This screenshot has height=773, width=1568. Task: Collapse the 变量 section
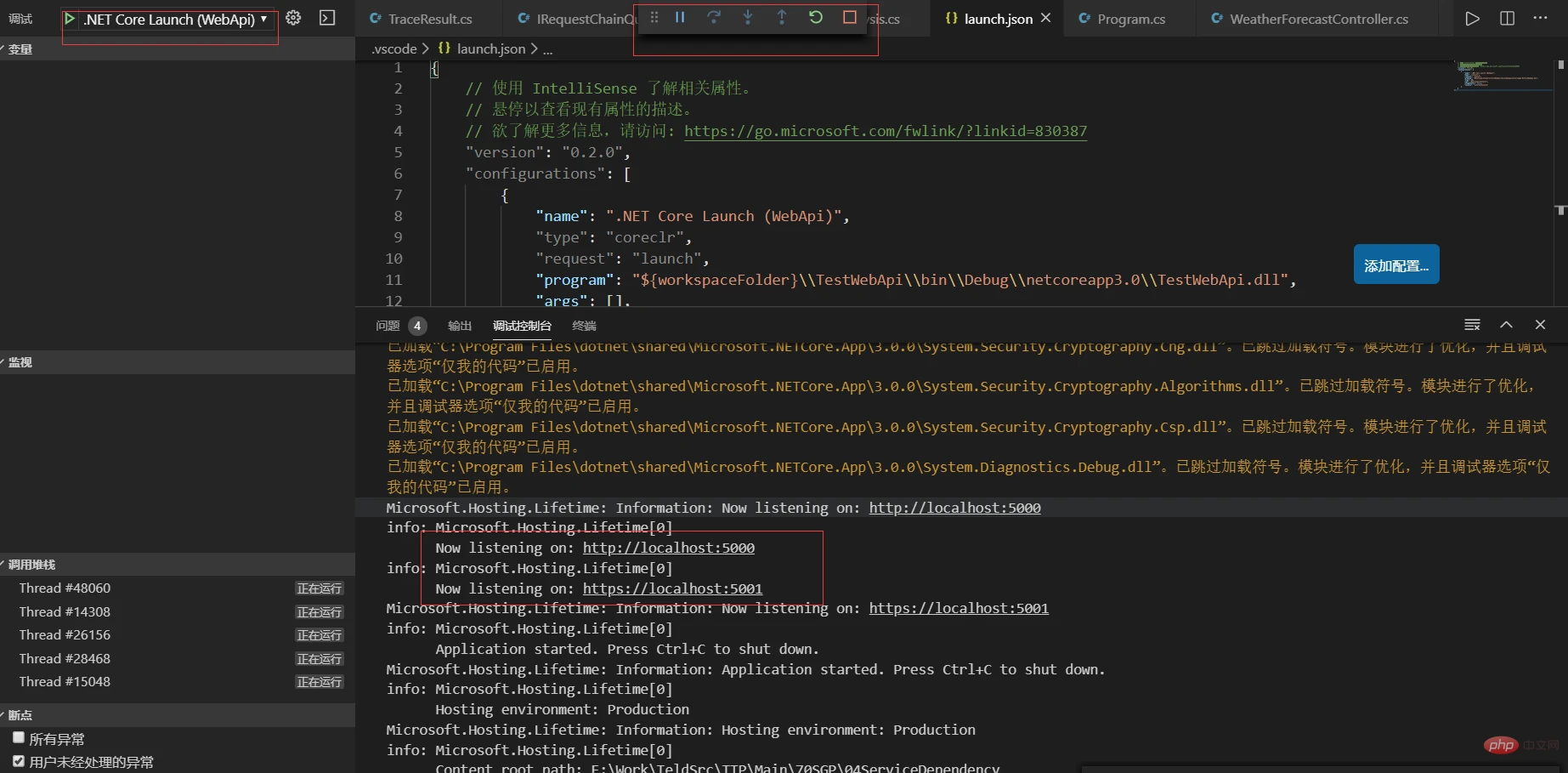coord(178,49)
